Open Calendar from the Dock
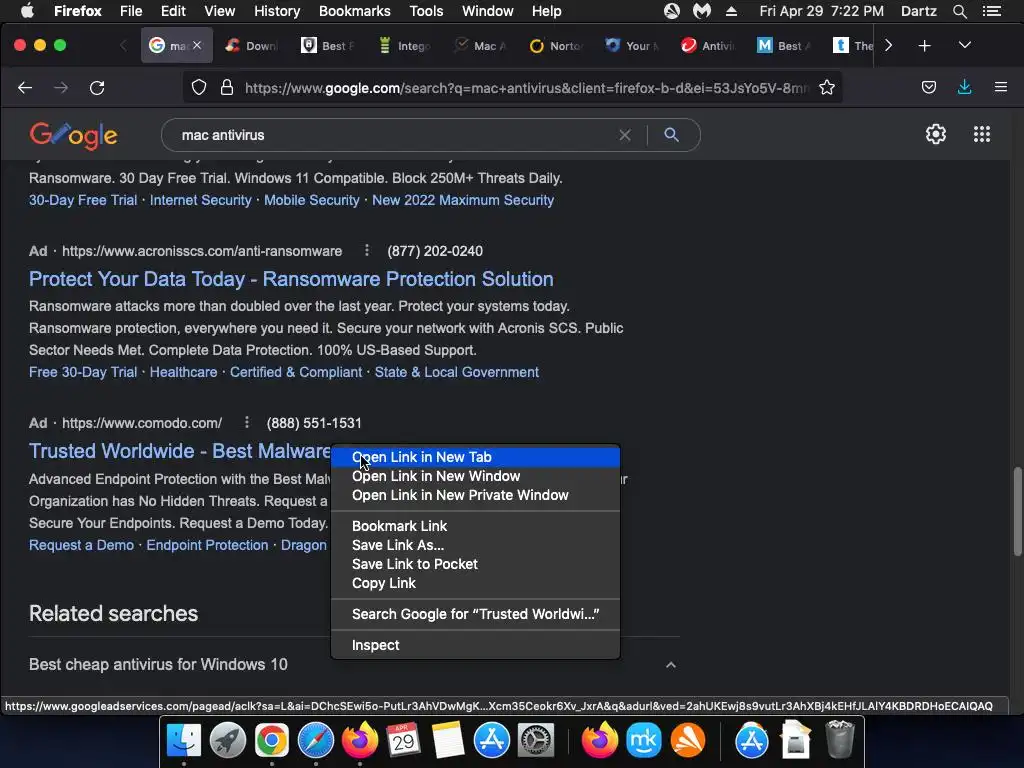The height and width of the screenshot is (768, 1024). (x=403, y=741)
